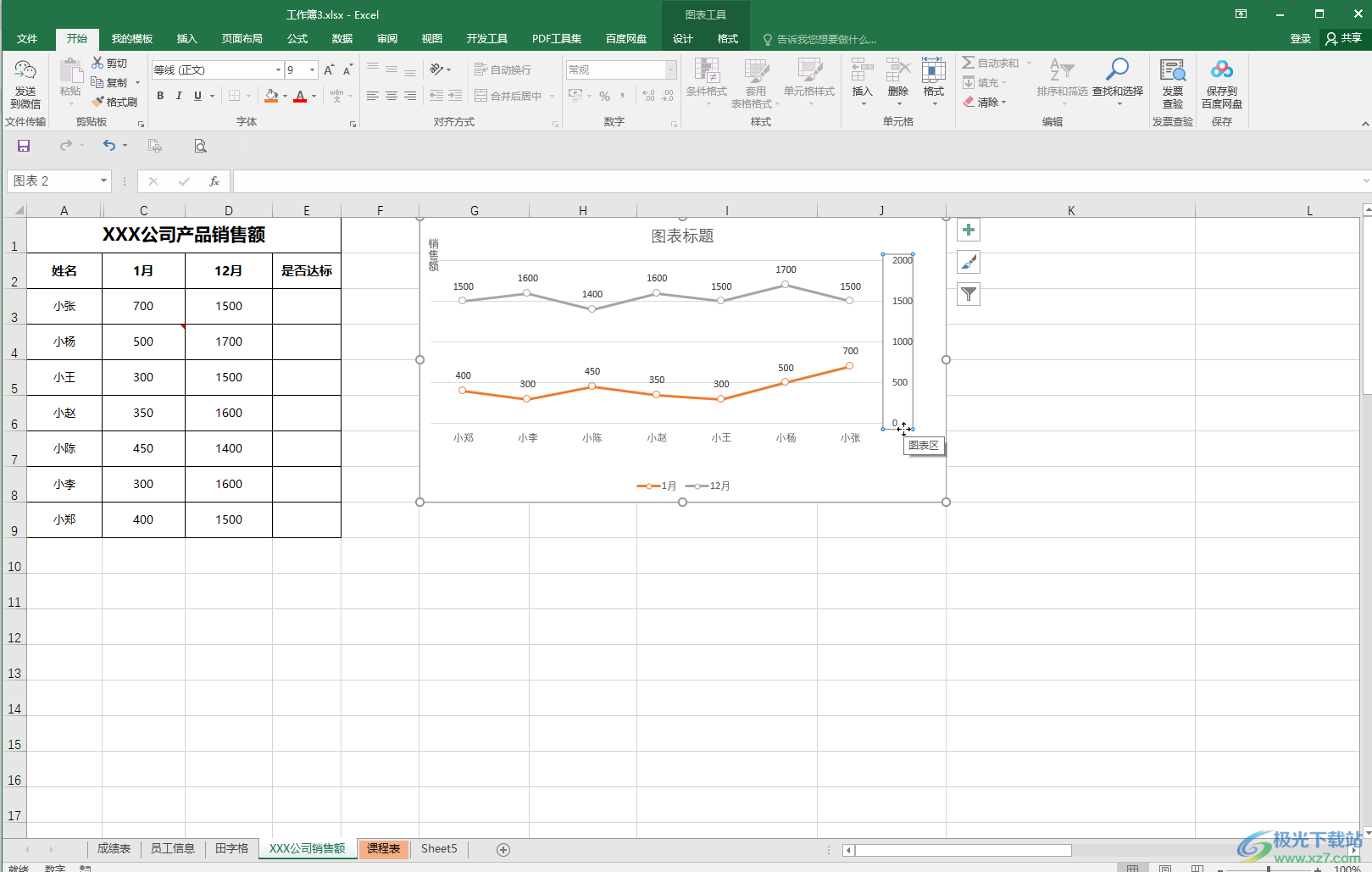Open Cell Styles (单元格样式)
Viewport: 1372px width, 872px height.
(x=809, y=82)
